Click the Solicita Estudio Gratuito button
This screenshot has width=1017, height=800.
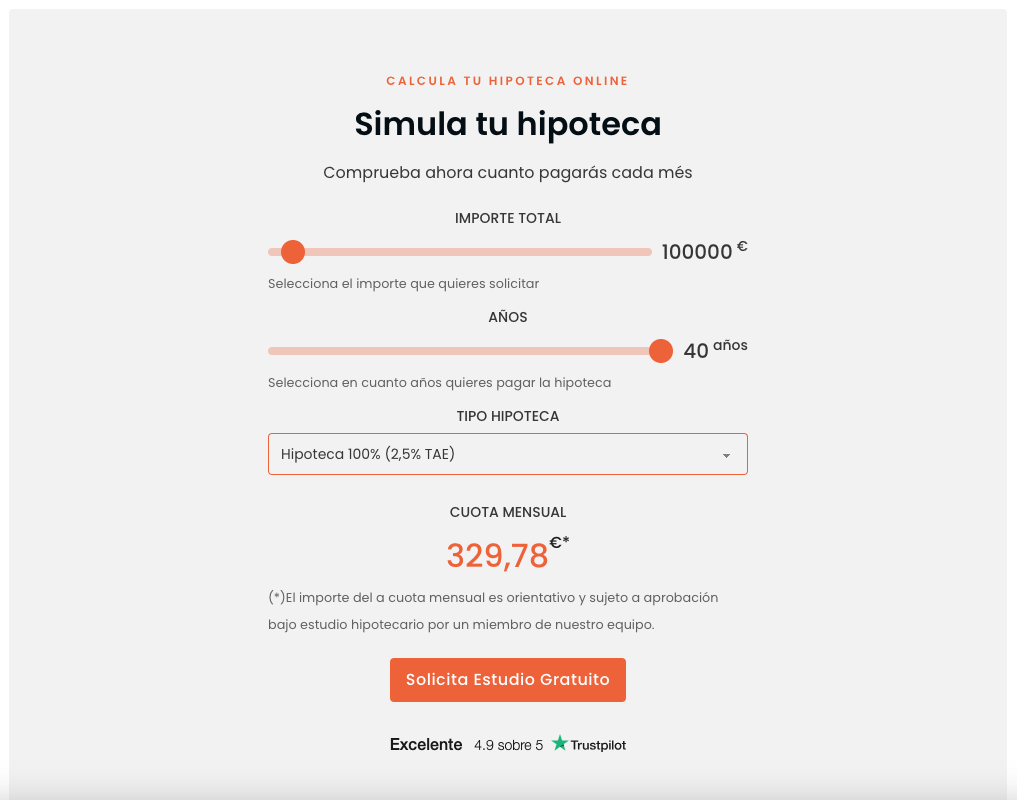coord(508,680)
